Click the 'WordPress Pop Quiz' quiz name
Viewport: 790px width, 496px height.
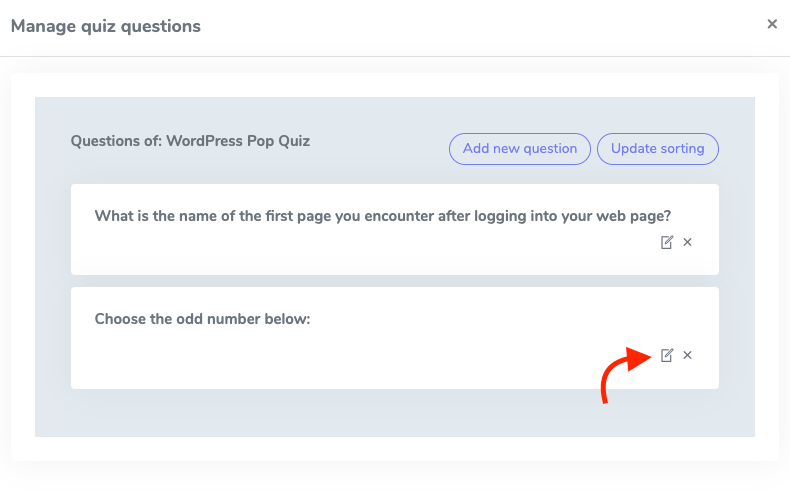click(x=238, y=141)
